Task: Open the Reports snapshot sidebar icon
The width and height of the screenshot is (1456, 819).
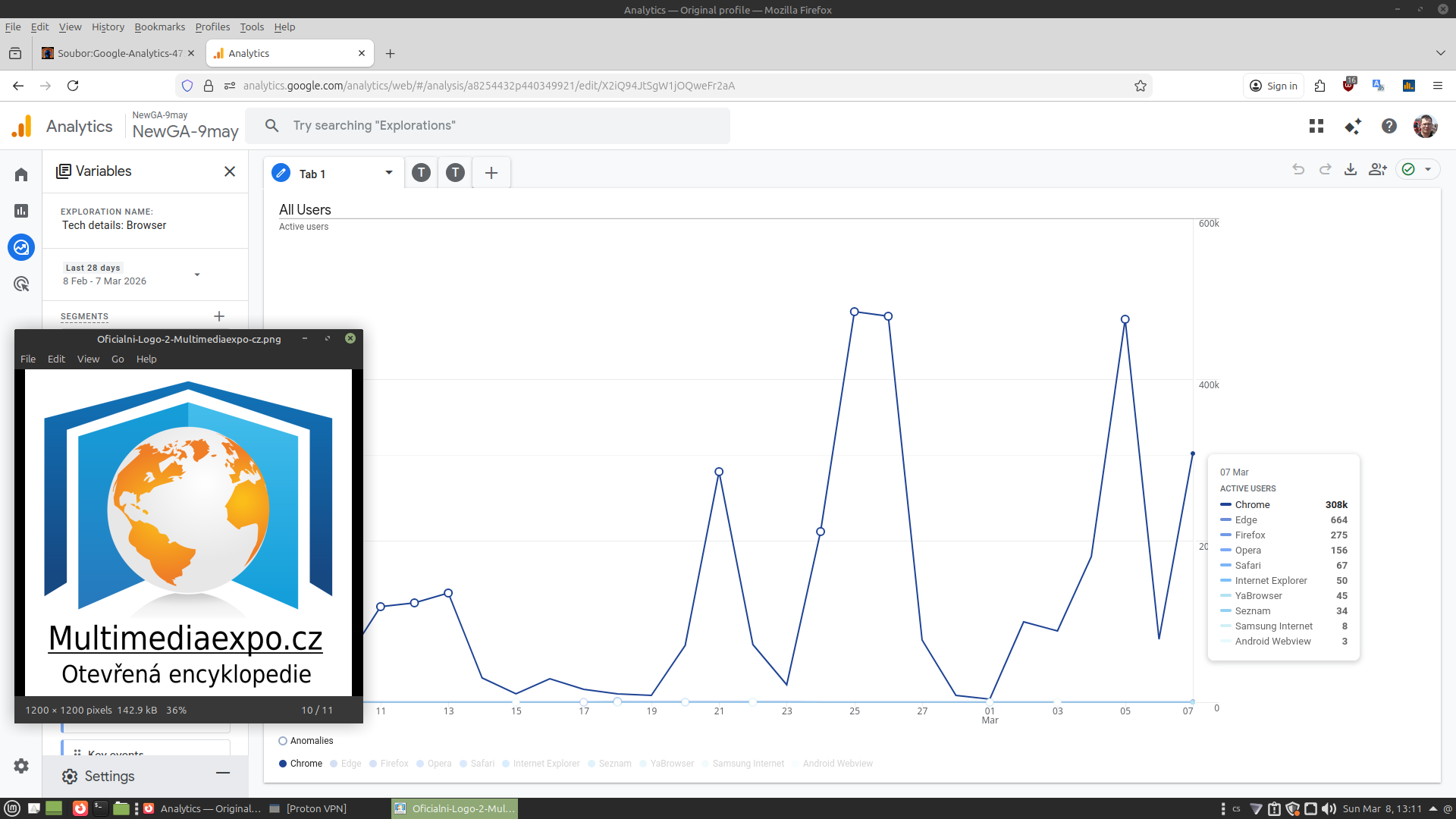Action: coord(21,211)
